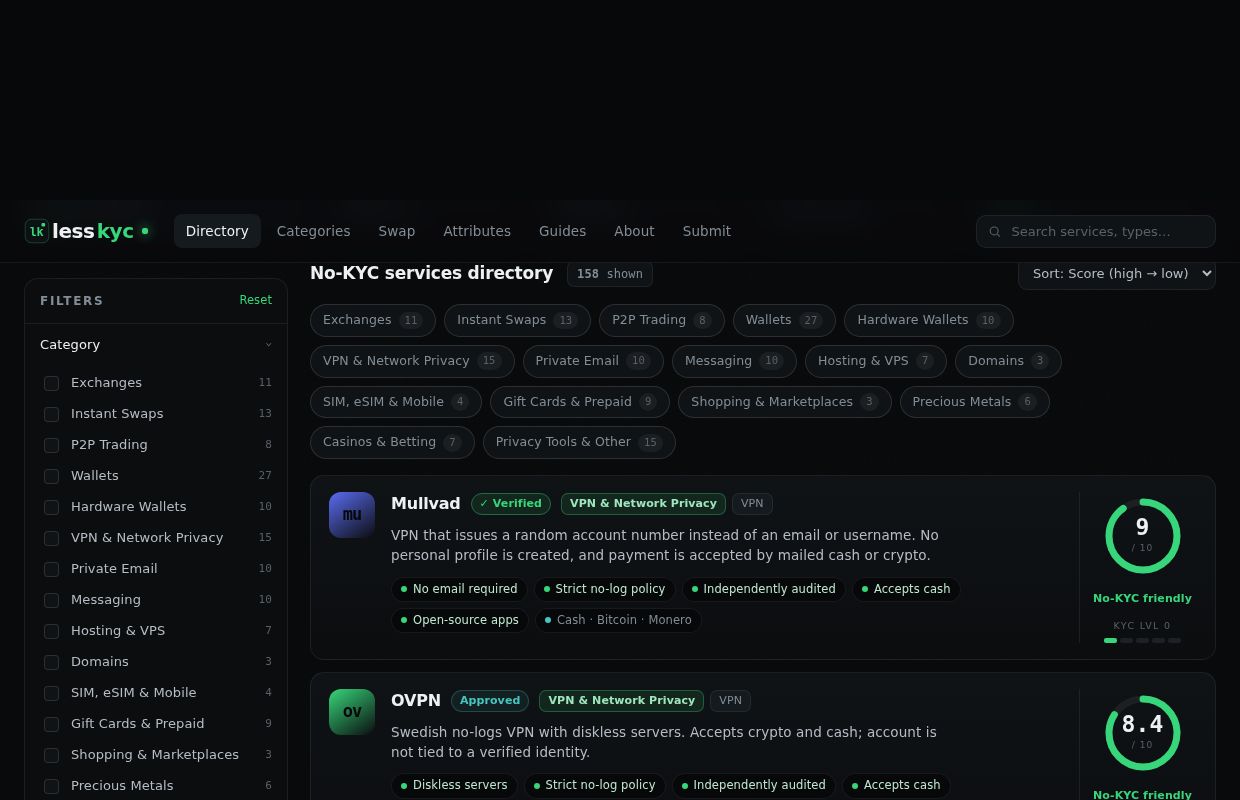Enable the Messaging filter checkbox
1240x800 pixels.
51,600
